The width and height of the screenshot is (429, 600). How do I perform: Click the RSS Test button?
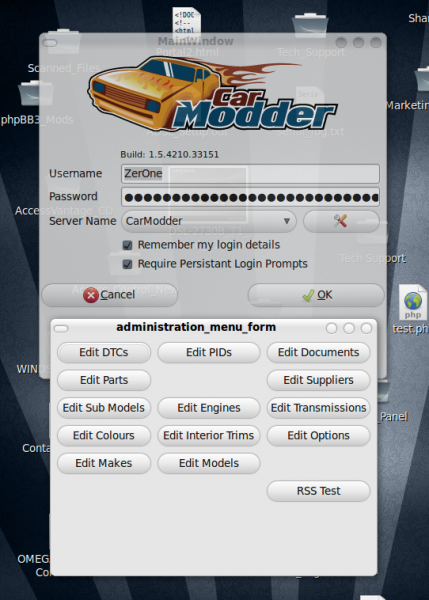pyautogui.click(x=318, y=491)
